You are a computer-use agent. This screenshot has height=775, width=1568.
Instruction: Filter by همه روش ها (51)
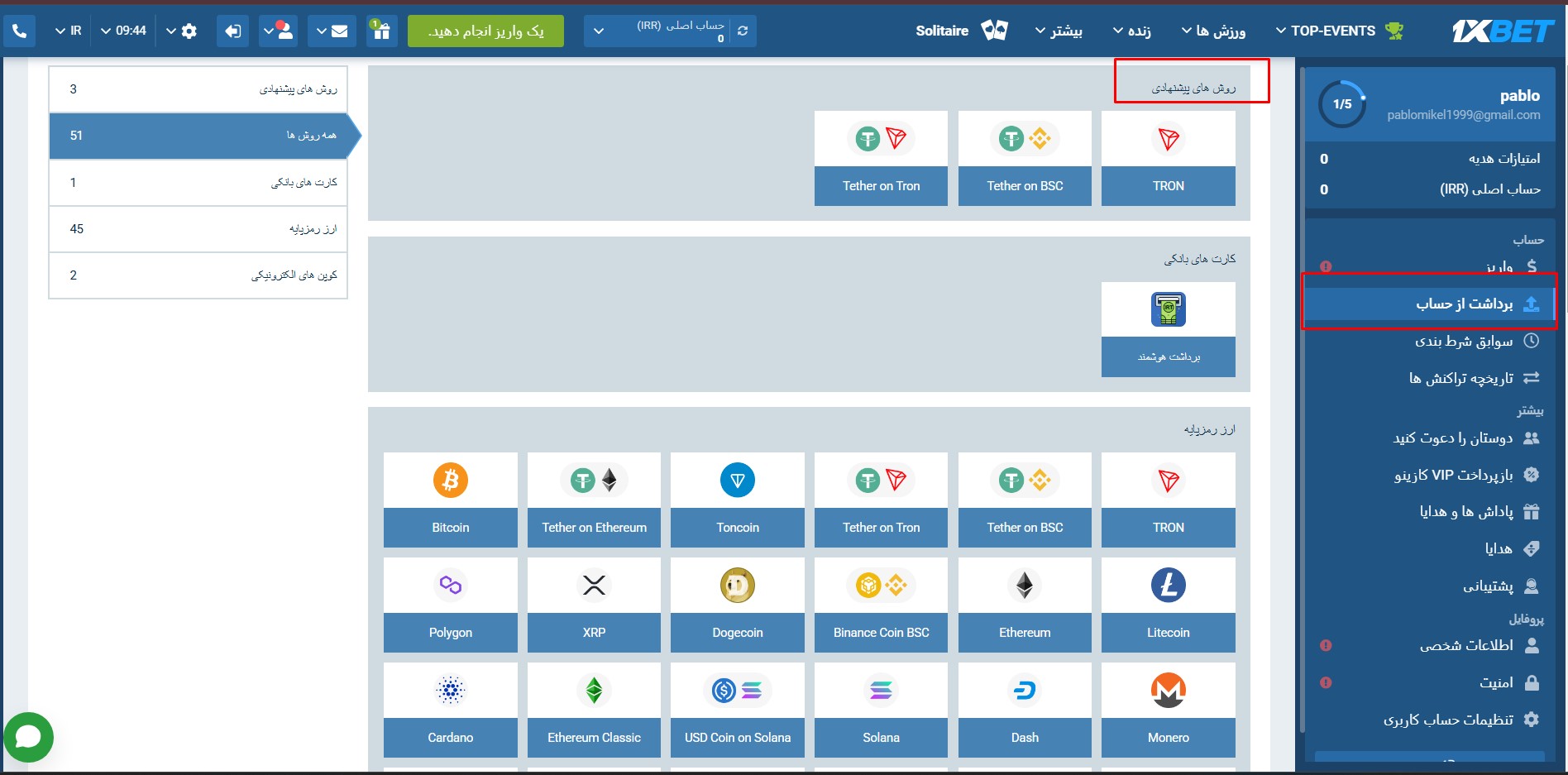pyautogui.click(x=198, y=136)
